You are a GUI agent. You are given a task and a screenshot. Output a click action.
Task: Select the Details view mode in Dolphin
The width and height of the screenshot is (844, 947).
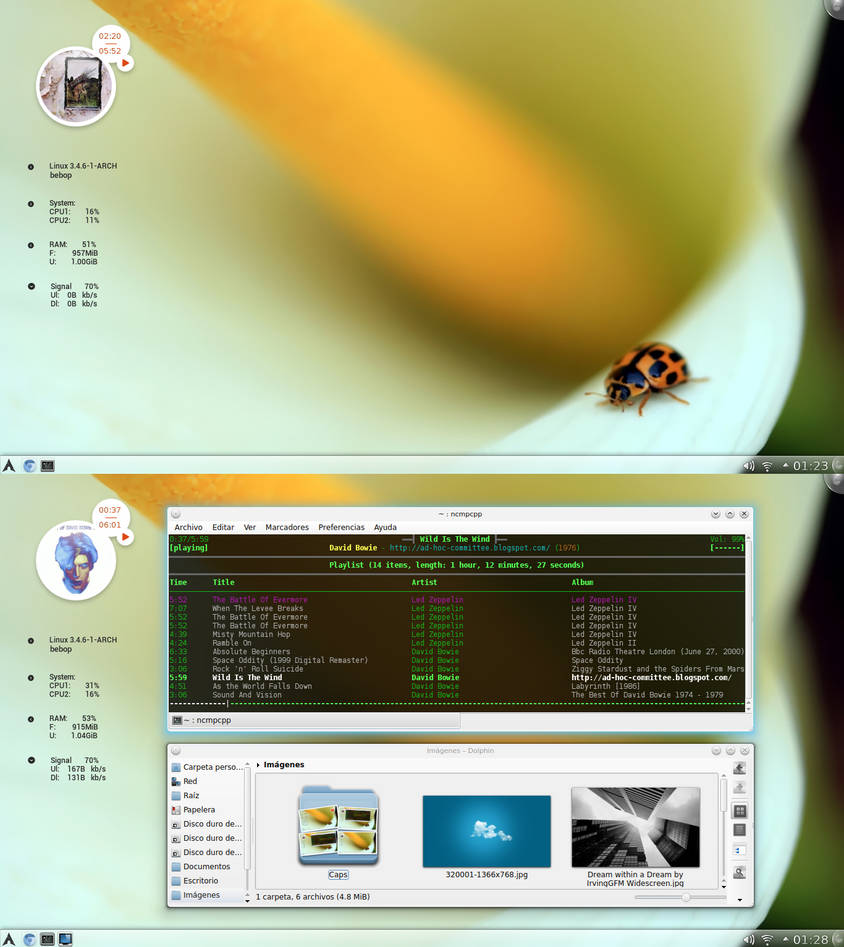[740, 829]
